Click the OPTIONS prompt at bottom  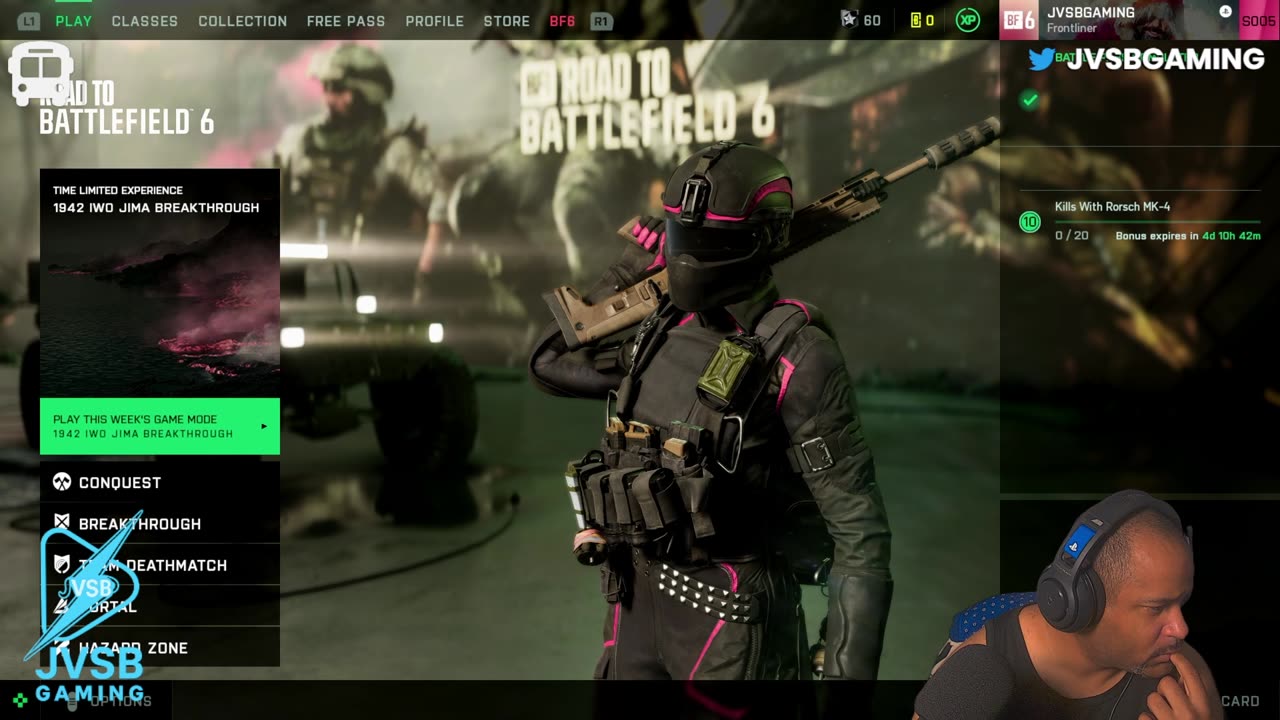(120, 701)
